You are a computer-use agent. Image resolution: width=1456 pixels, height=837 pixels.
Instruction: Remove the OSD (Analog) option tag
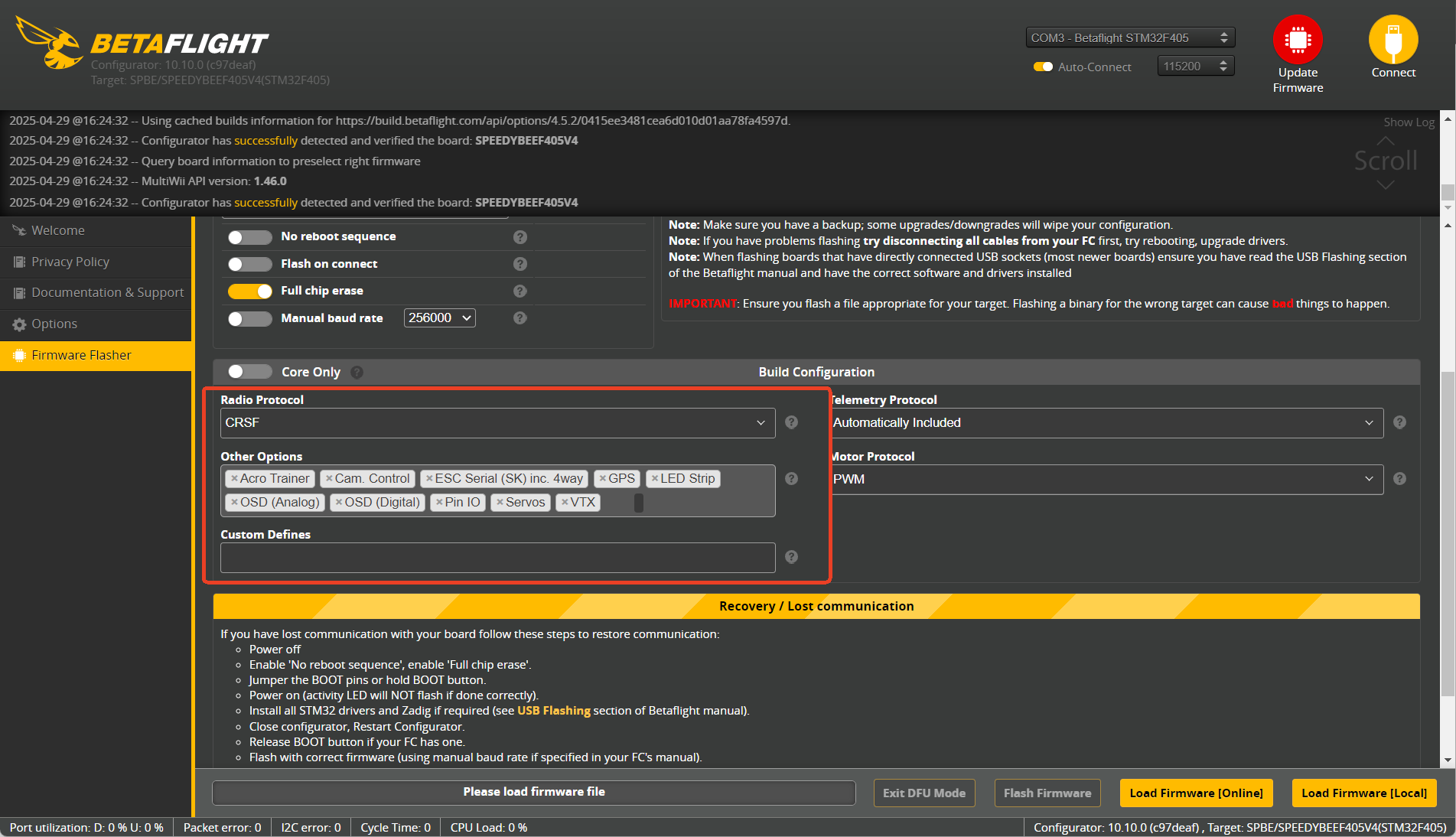234,502
